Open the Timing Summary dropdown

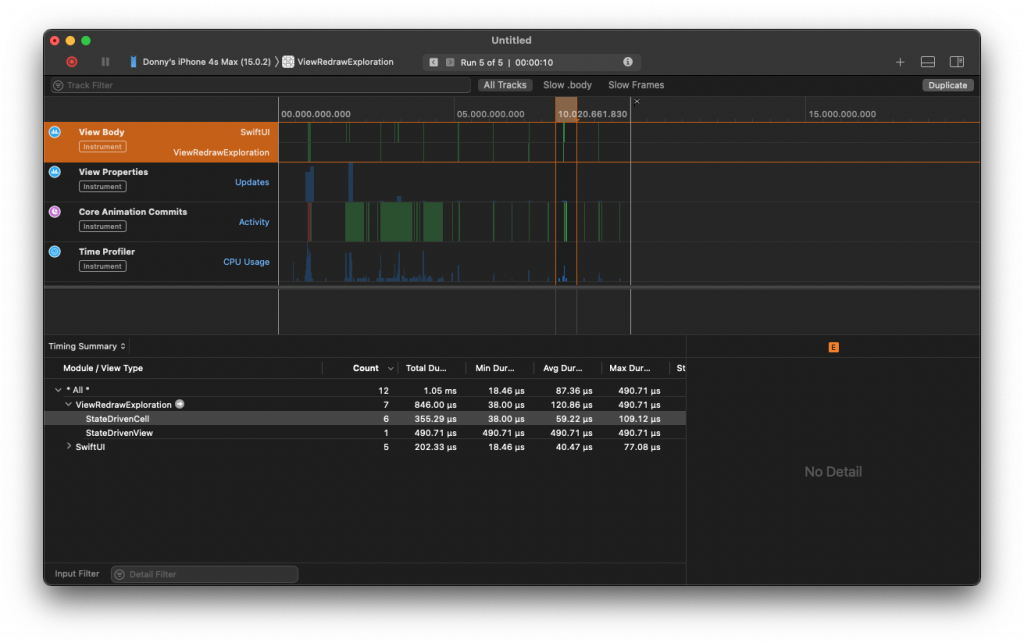pos(87,347)
